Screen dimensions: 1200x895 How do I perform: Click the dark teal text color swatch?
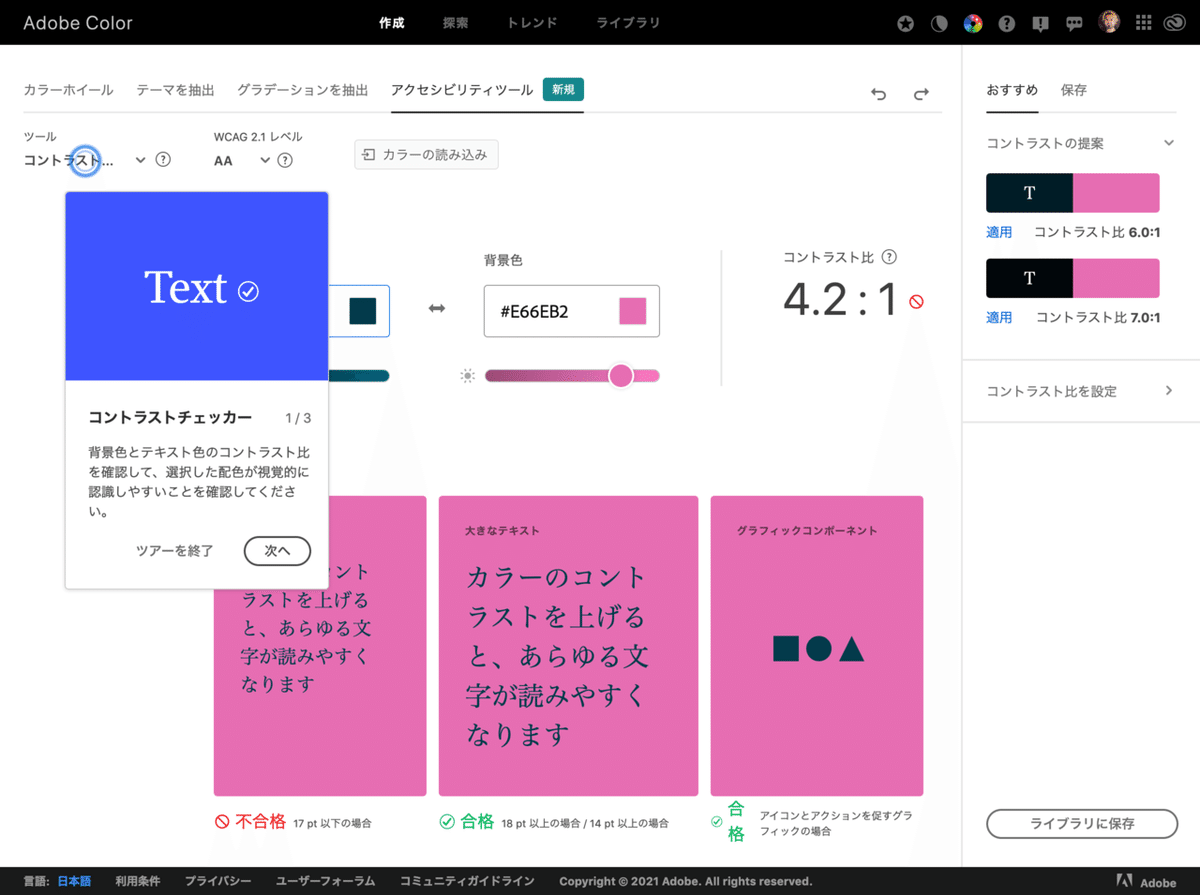(362, 311)
